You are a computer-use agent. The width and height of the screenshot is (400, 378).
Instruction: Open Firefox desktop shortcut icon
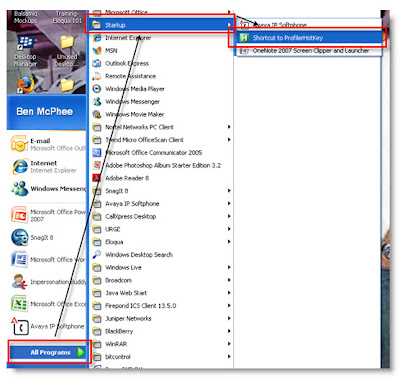(25, 85)
